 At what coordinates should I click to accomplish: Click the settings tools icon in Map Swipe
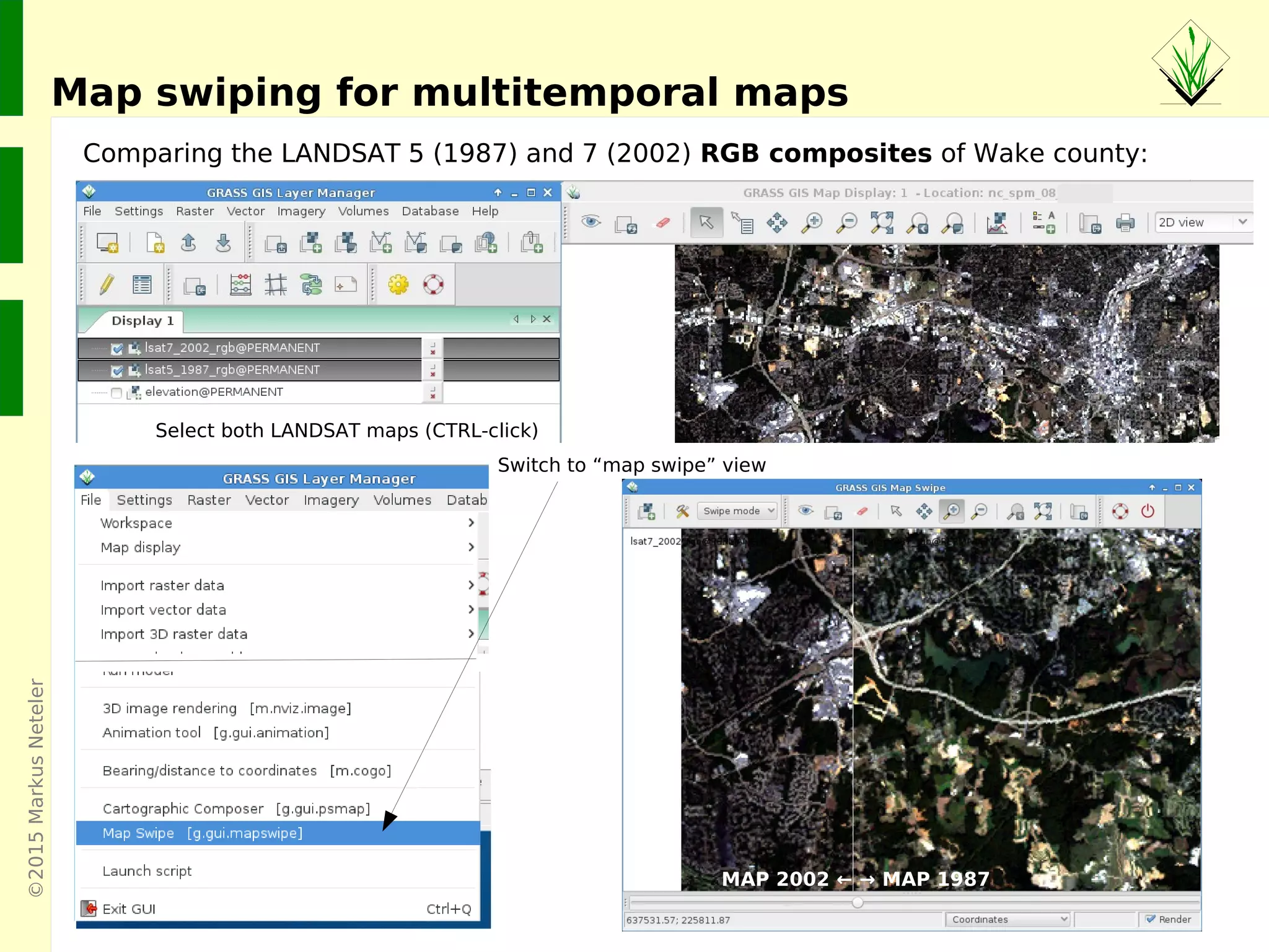[682, 511]
